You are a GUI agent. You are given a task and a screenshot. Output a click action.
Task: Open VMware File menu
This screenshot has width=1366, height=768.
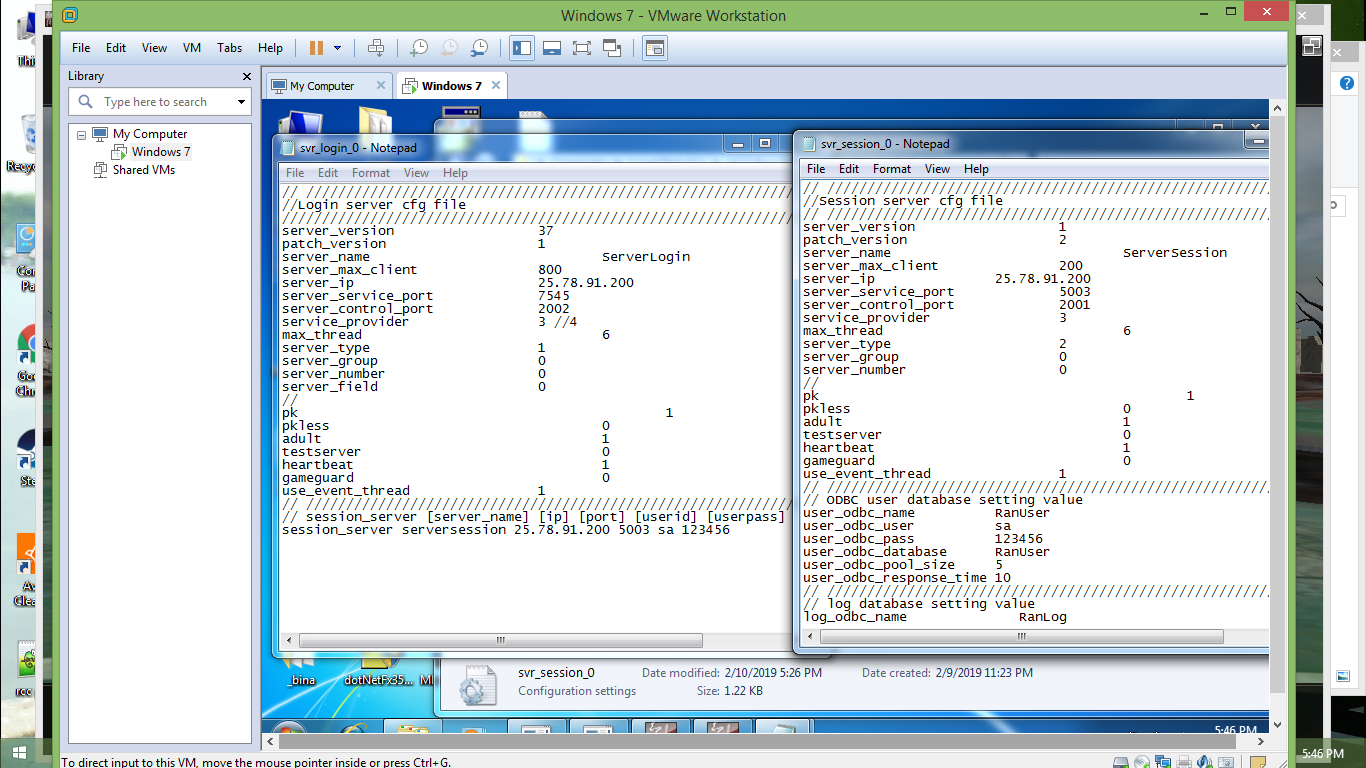pos(81,48)
